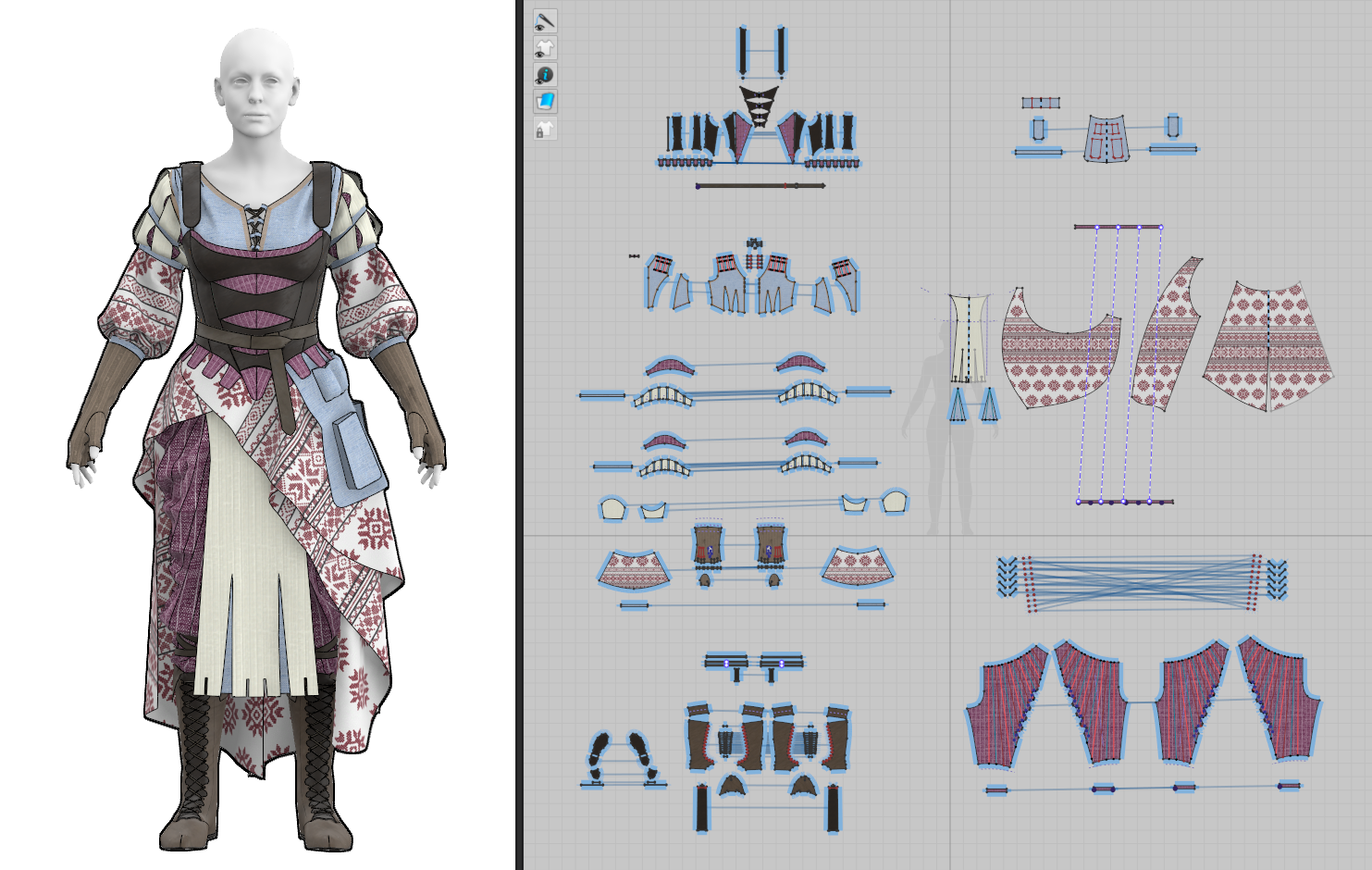Select the black laced triangular corset pattern
This screenshot has width=1372, height=870.
tap(759, 104)
